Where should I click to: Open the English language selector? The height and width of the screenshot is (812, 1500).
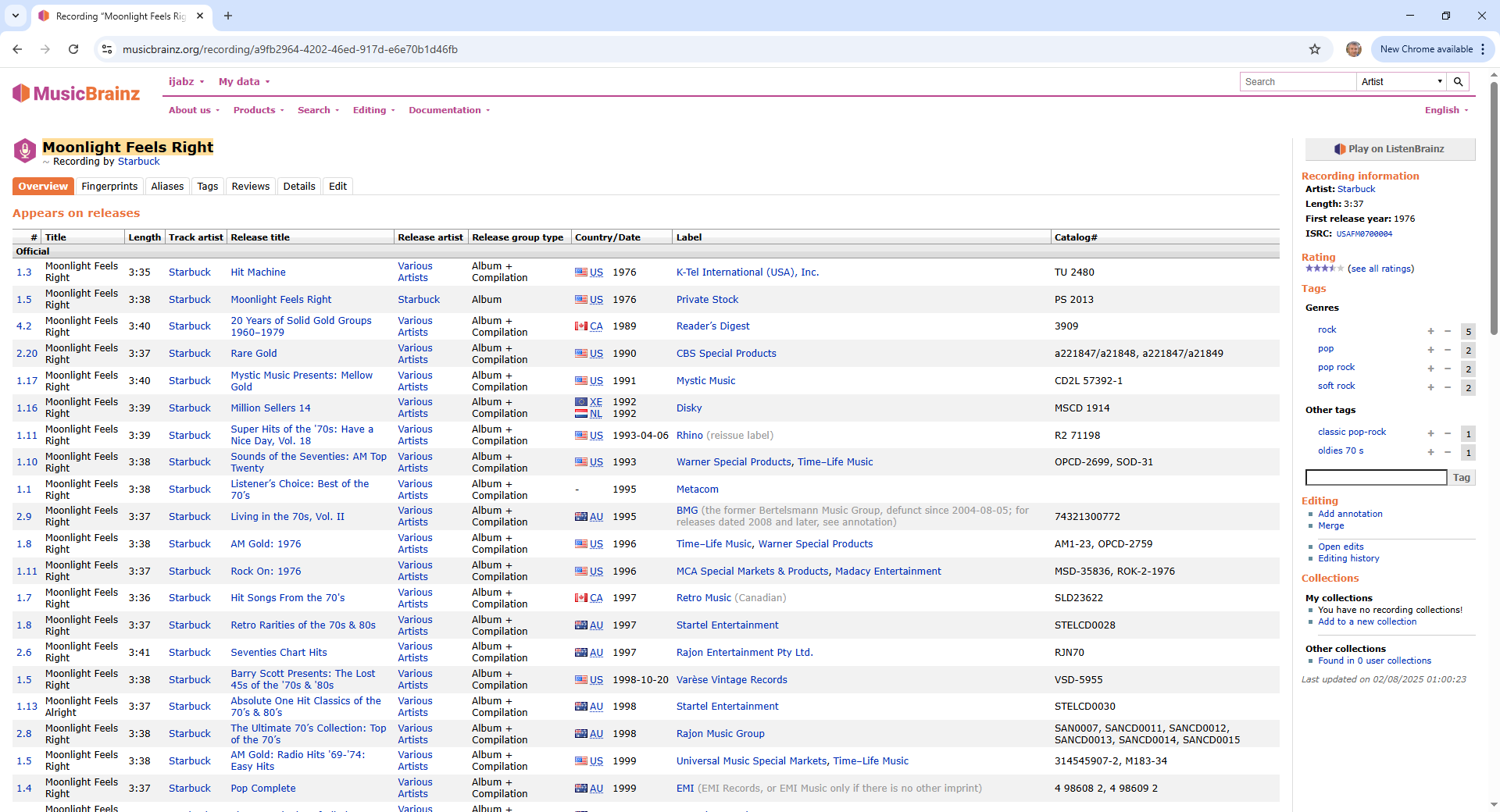(x=1446, y=110)
